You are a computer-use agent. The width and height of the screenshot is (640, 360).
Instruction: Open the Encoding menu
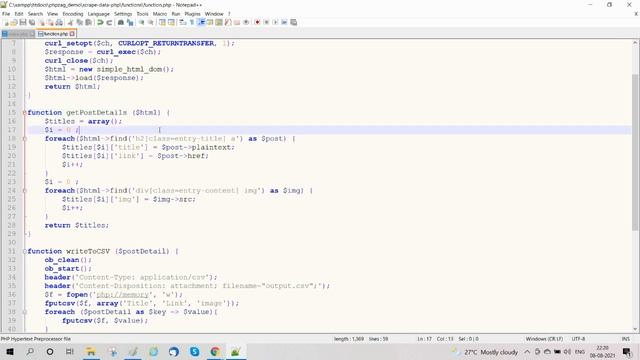coord(73,13)
